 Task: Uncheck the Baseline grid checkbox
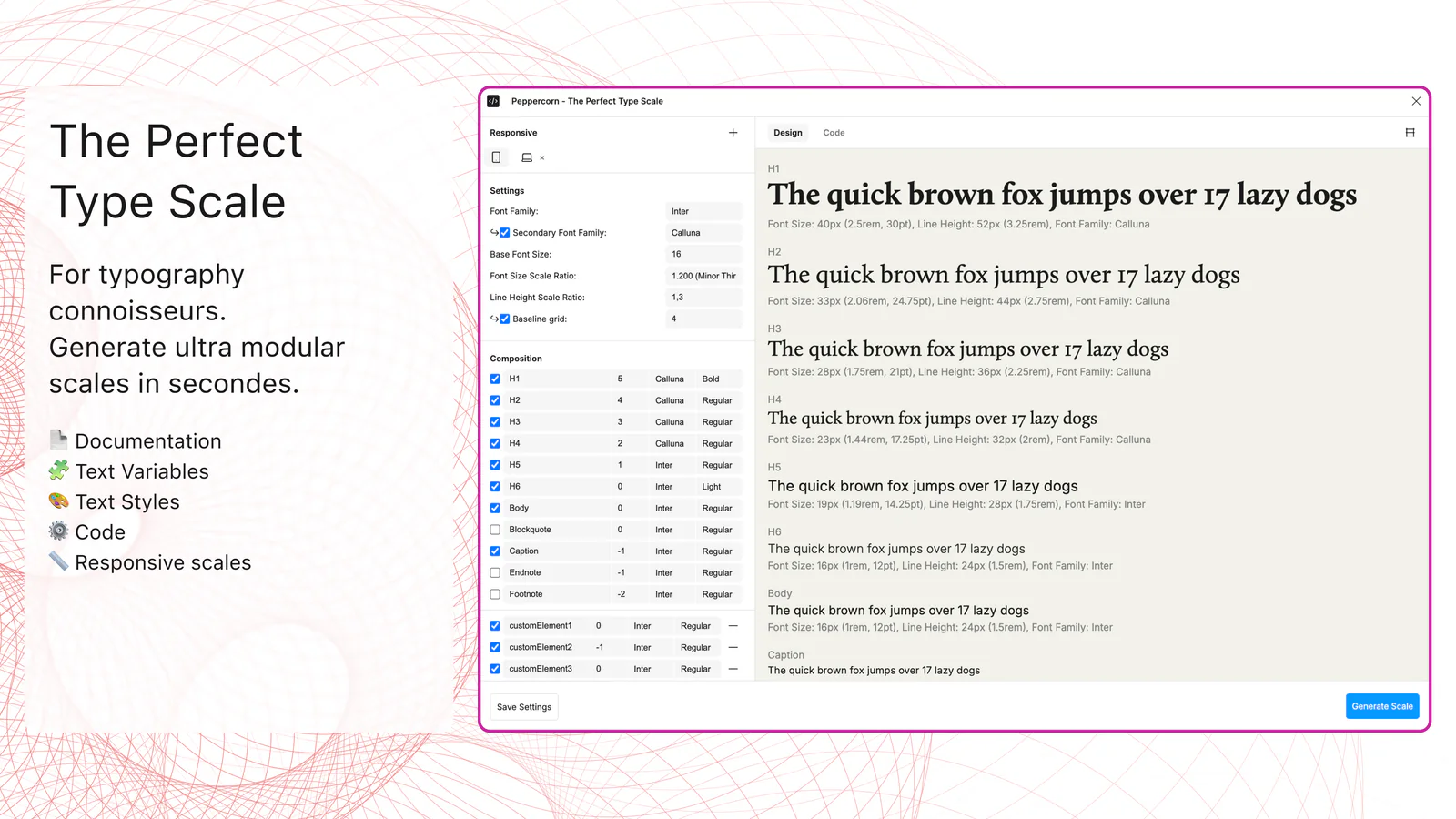(504, 319)
